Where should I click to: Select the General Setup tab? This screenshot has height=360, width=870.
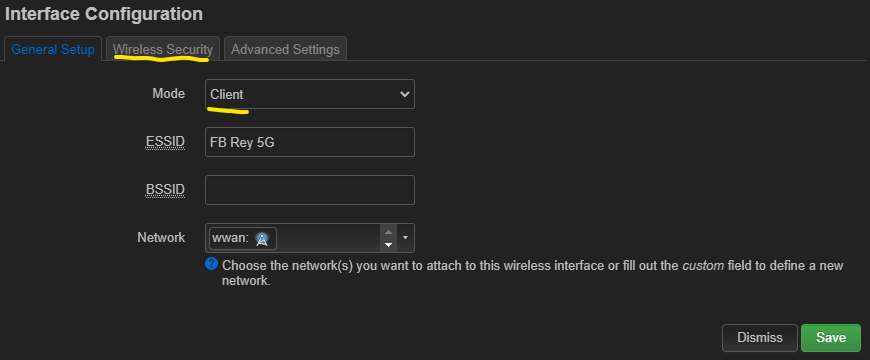point(53,49)
